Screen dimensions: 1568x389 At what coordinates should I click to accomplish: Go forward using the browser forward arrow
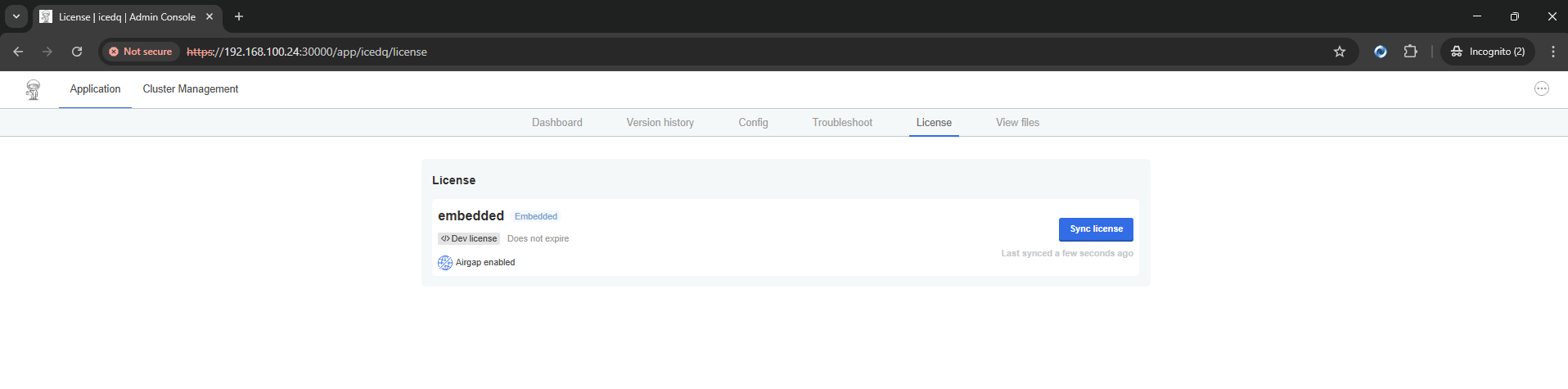47,52
